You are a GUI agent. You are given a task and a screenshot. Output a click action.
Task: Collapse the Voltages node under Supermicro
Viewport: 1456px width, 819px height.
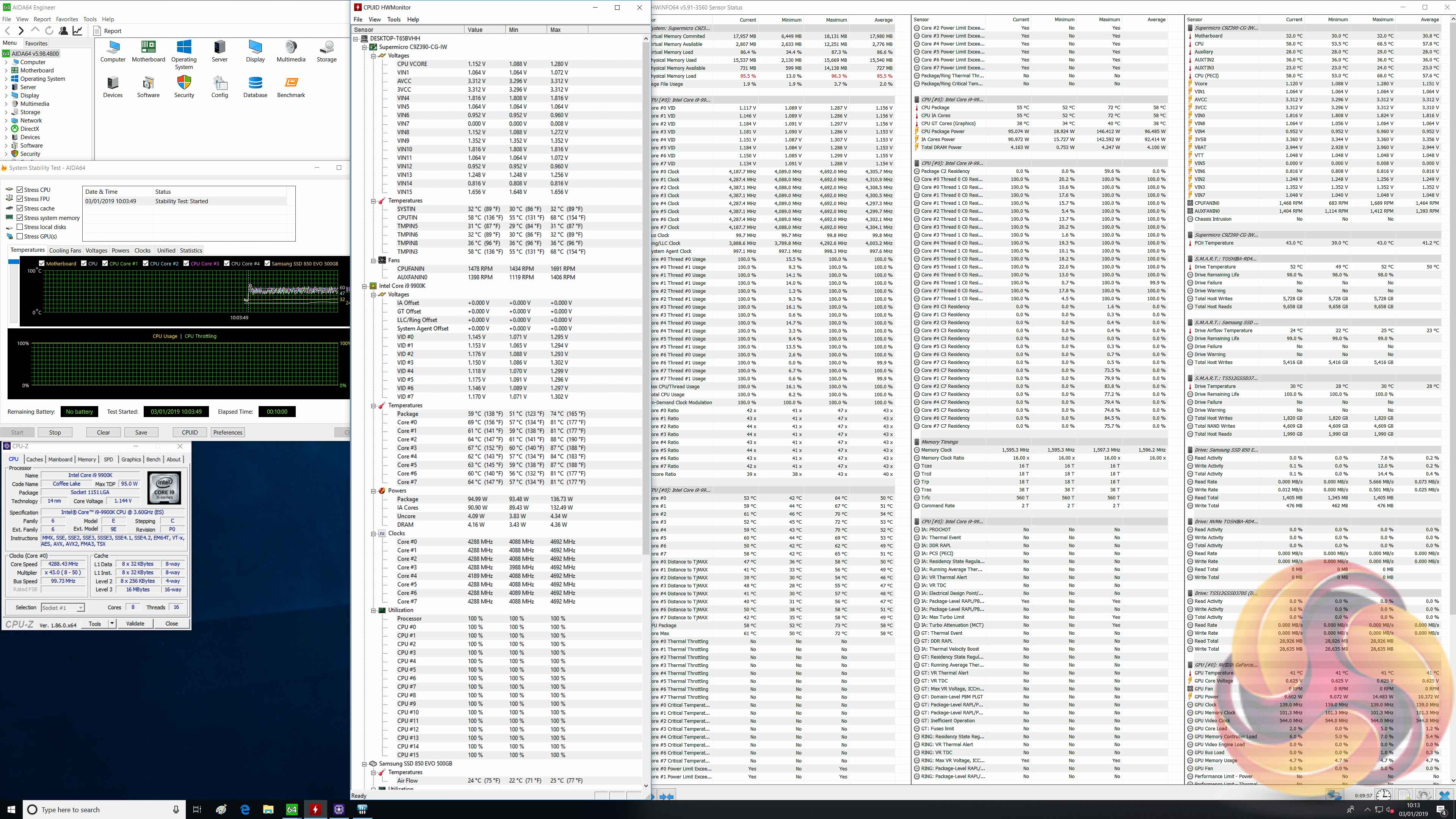373,55
